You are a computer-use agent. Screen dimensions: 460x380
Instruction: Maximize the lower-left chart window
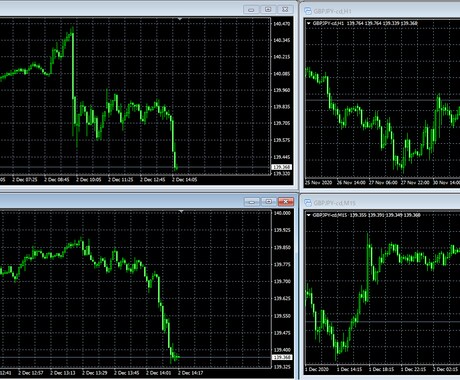tap(269, 202)
